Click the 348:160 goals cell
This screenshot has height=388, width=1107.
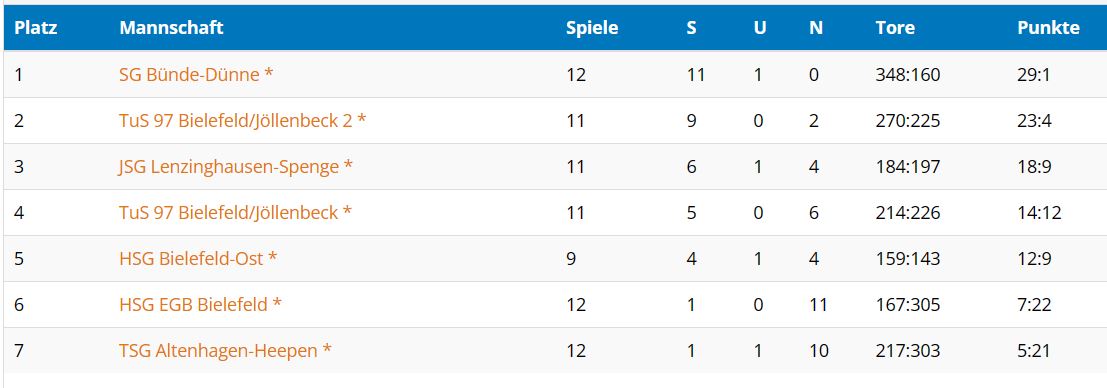tap(908, 74)
